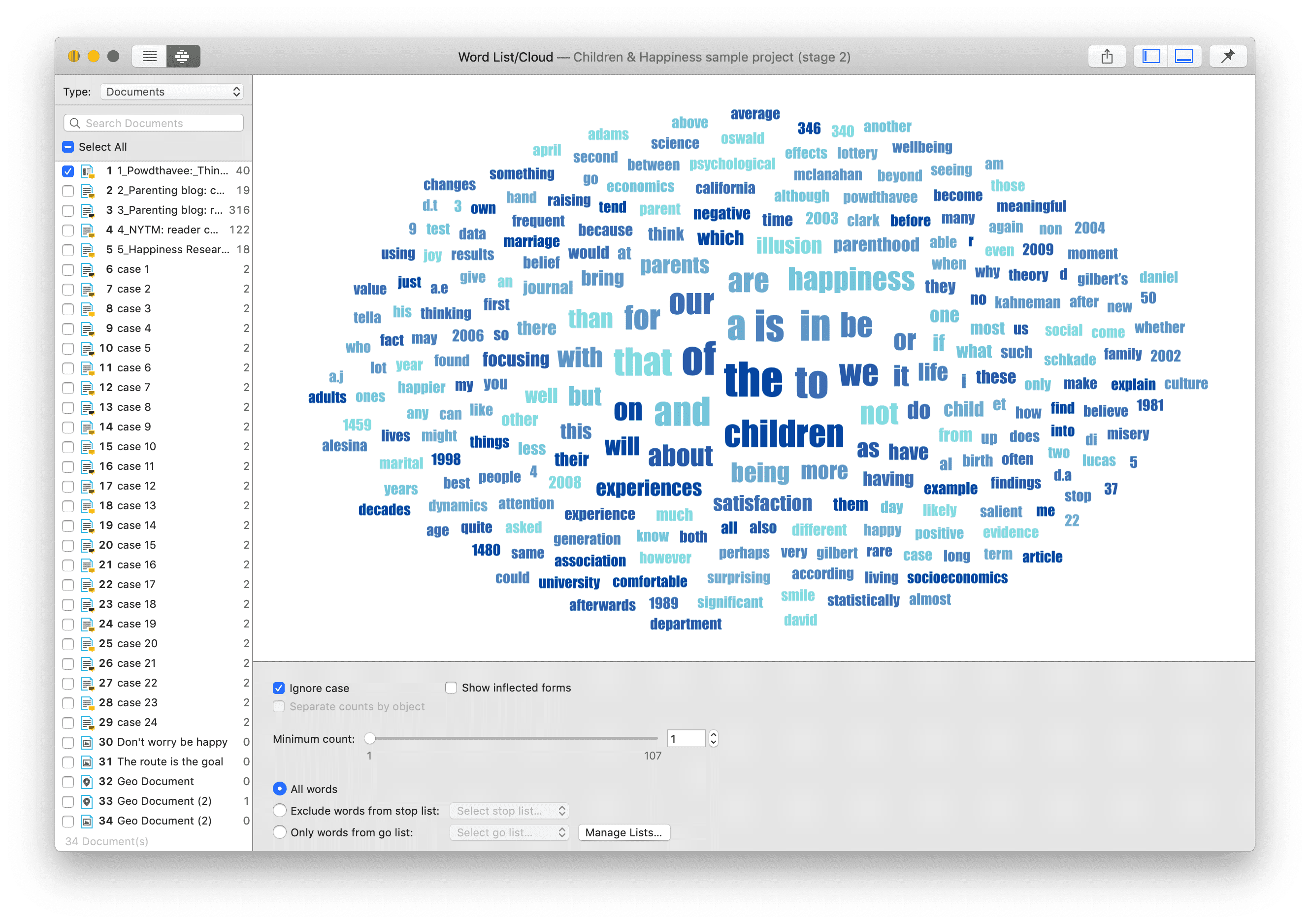Select the 'case 22' document row
Image resolution: width=1310 pixels, height=924 pixels.
(154, 683)
